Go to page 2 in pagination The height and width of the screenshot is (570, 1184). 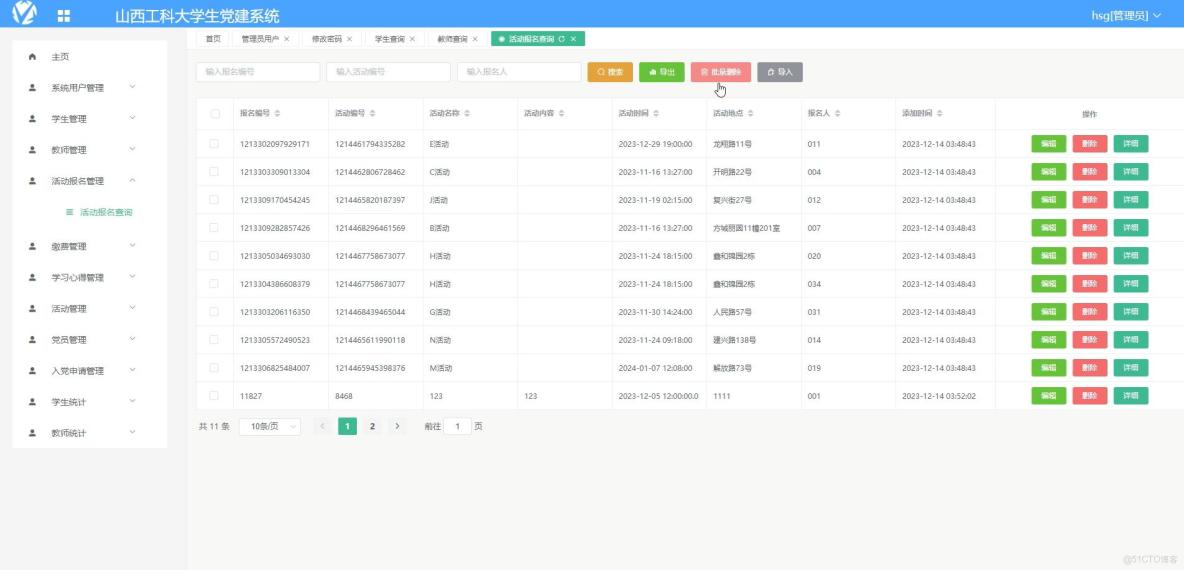(372, 426)
